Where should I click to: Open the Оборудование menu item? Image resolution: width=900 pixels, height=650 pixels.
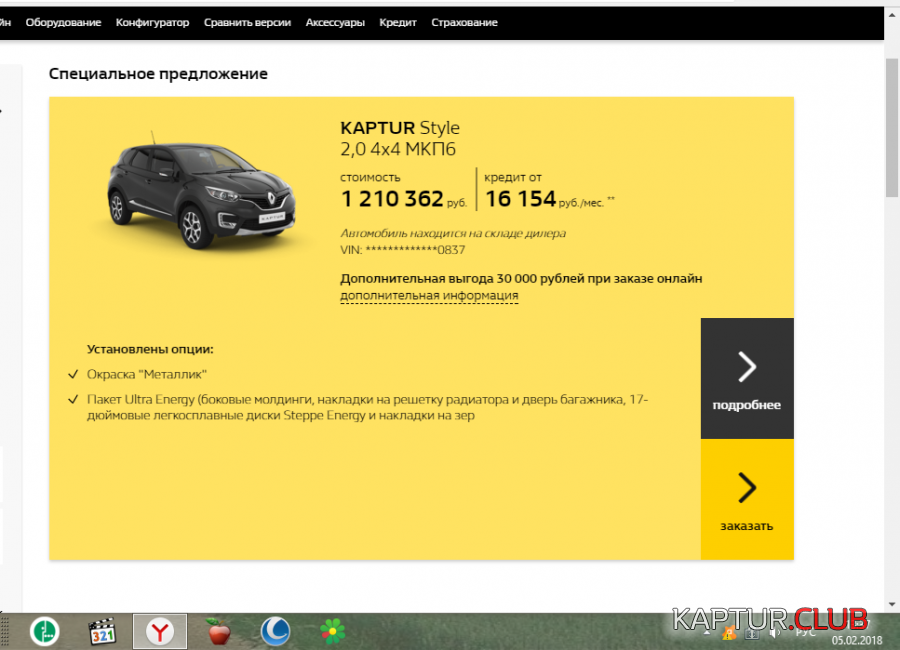pos(63,22)
